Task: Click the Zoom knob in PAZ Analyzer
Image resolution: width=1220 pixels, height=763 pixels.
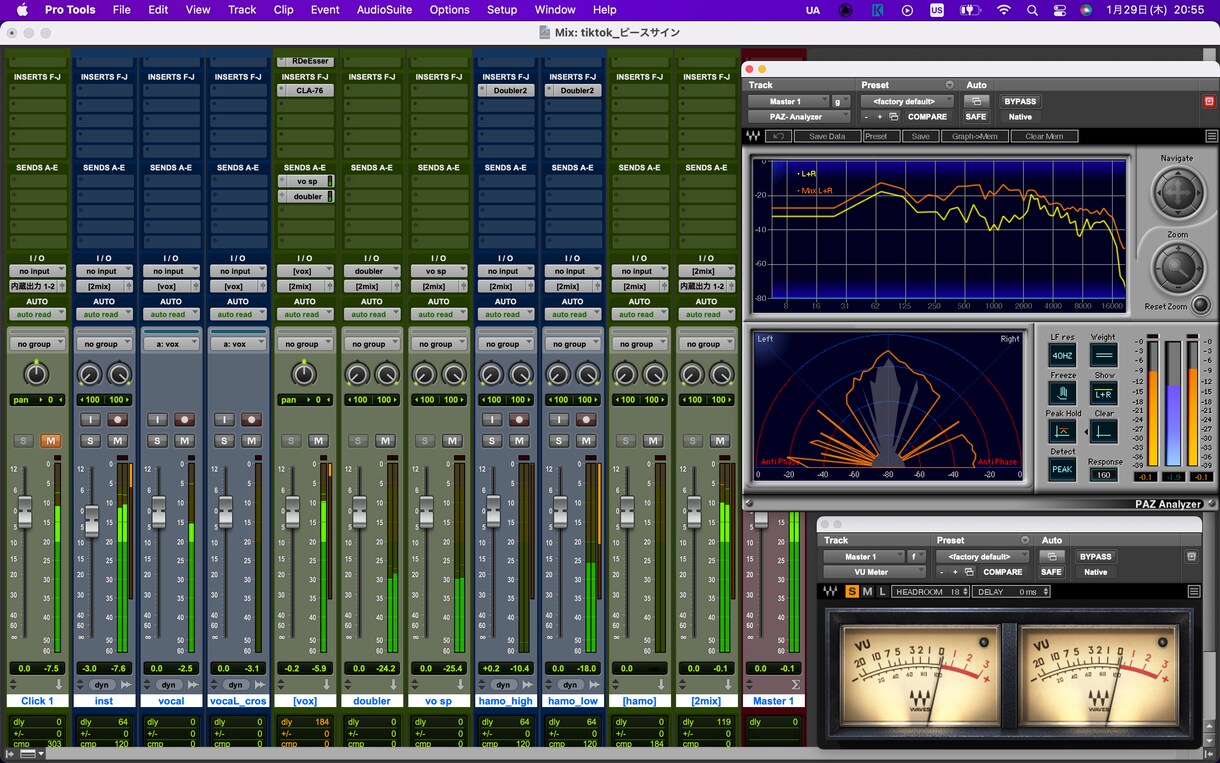Action: (1178, 268)
